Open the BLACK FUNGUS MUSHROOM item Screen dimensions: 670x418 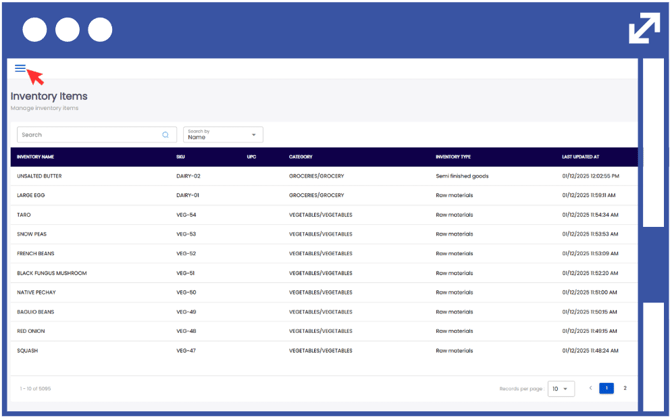pyautogui.click(x=52, y=273)
